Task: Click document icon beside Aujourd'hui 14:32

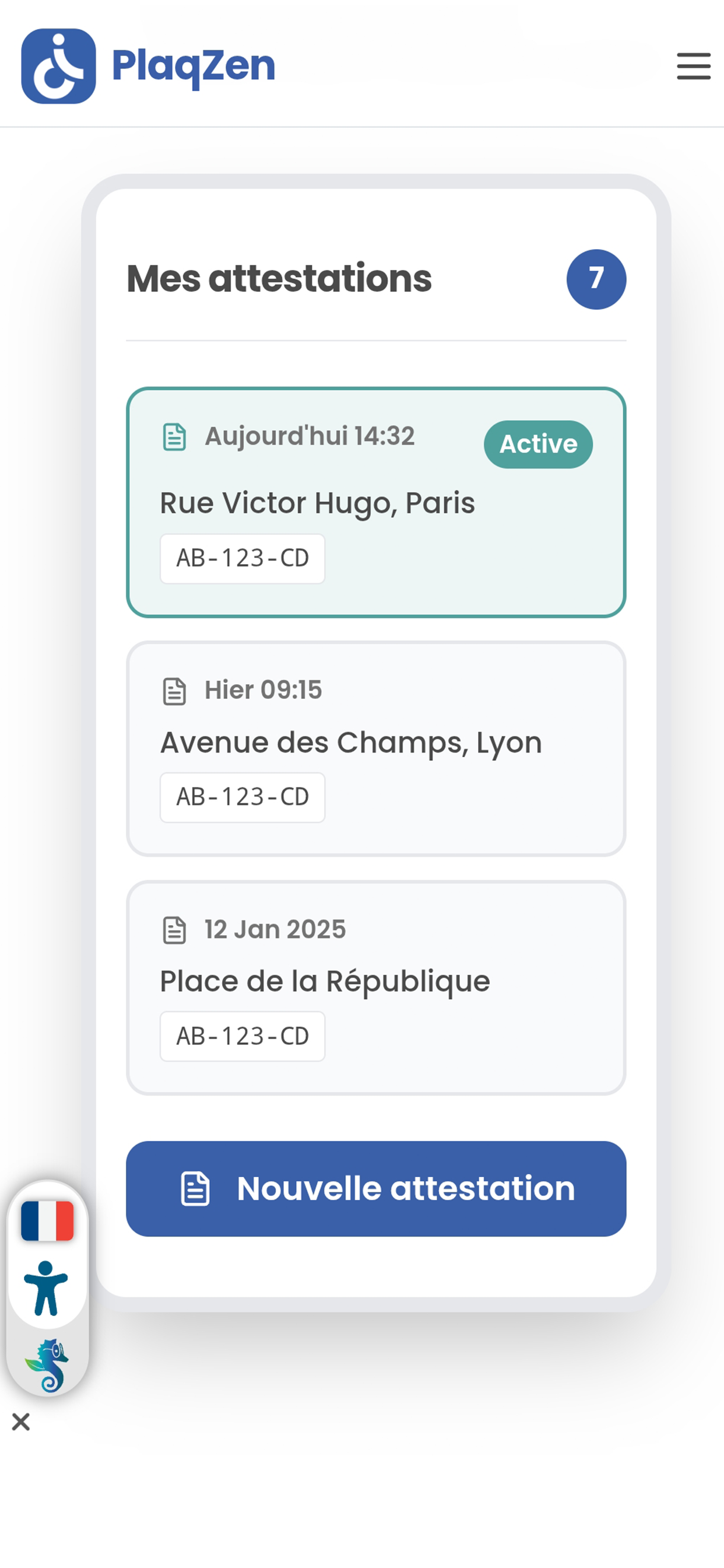Action: click(175, 437)
